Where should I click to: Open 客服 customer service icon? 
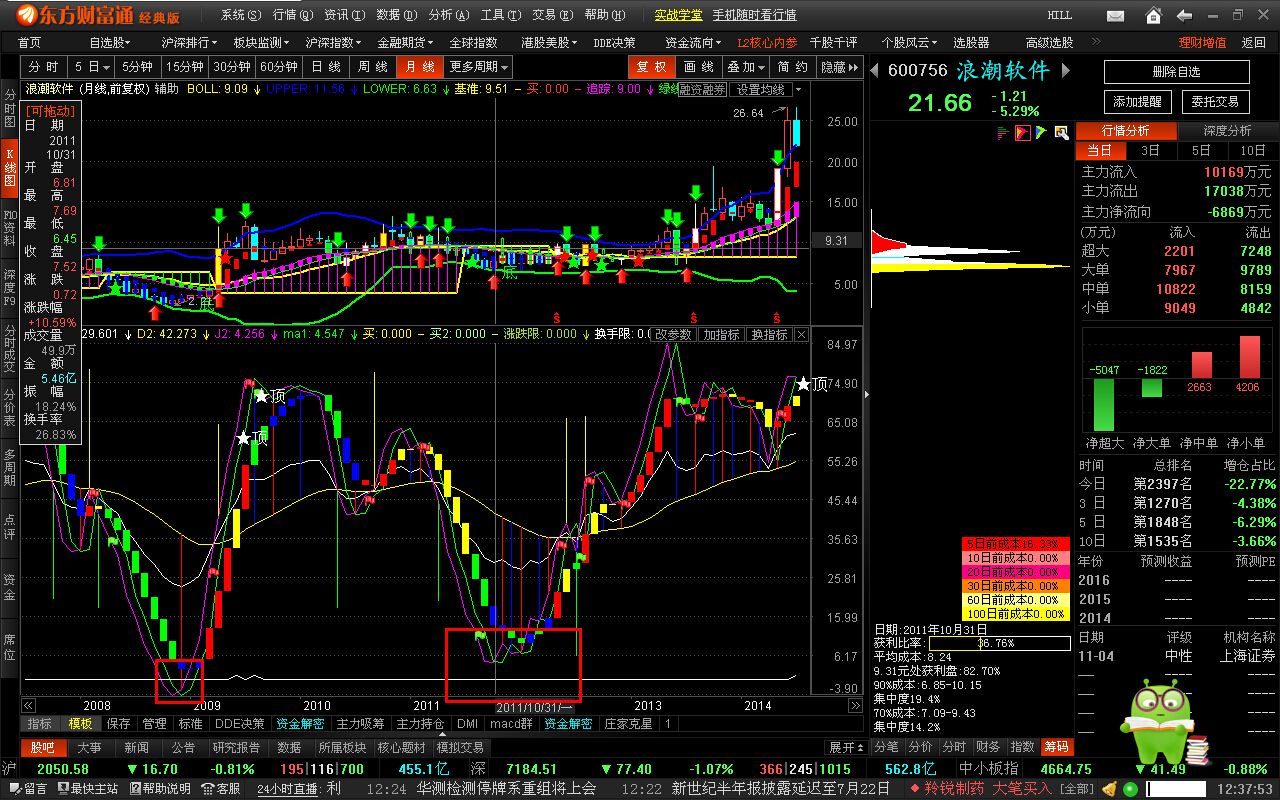[221, 789]
